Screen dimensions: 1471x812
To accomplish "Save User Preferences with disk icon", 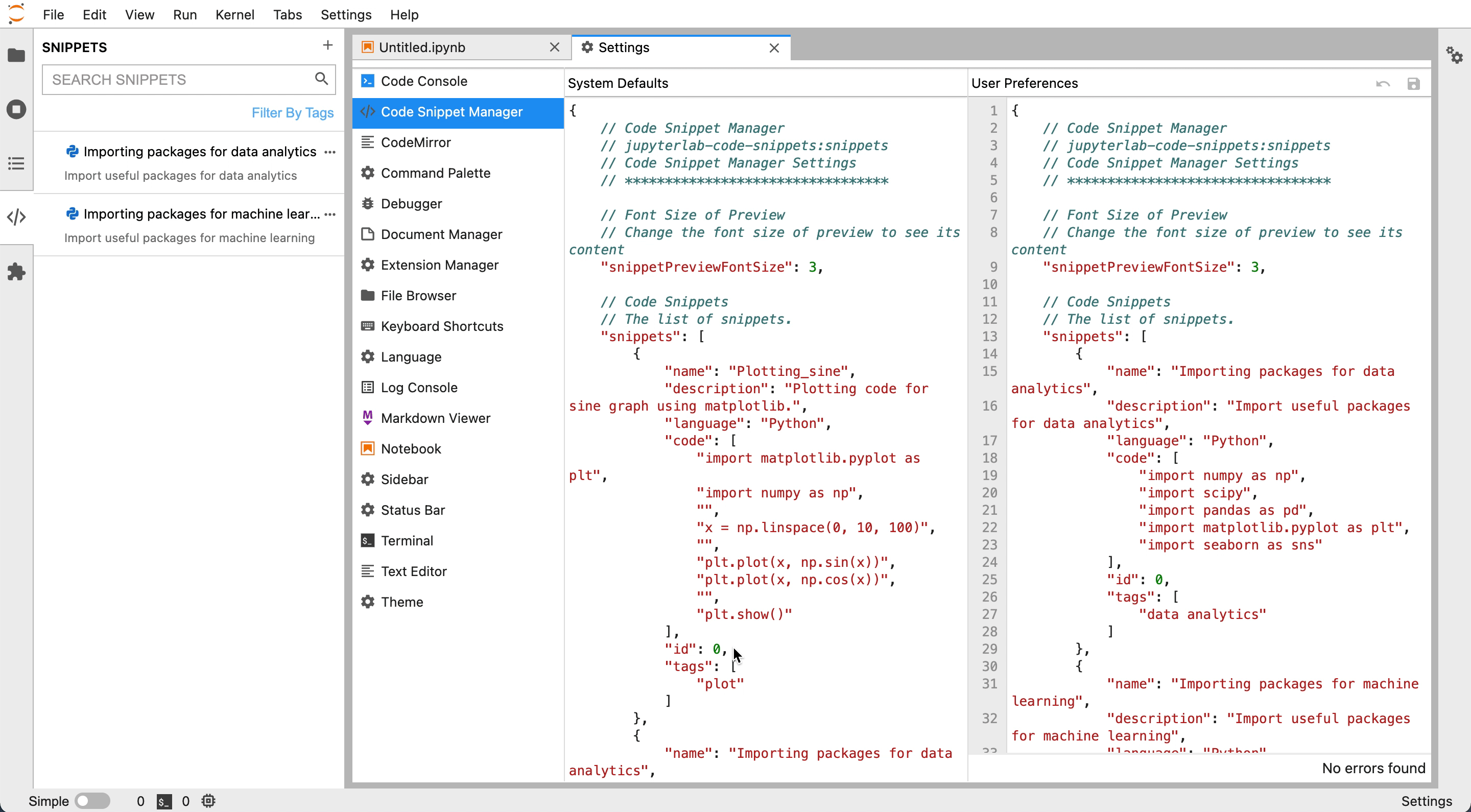I will tap(1413, 84).
